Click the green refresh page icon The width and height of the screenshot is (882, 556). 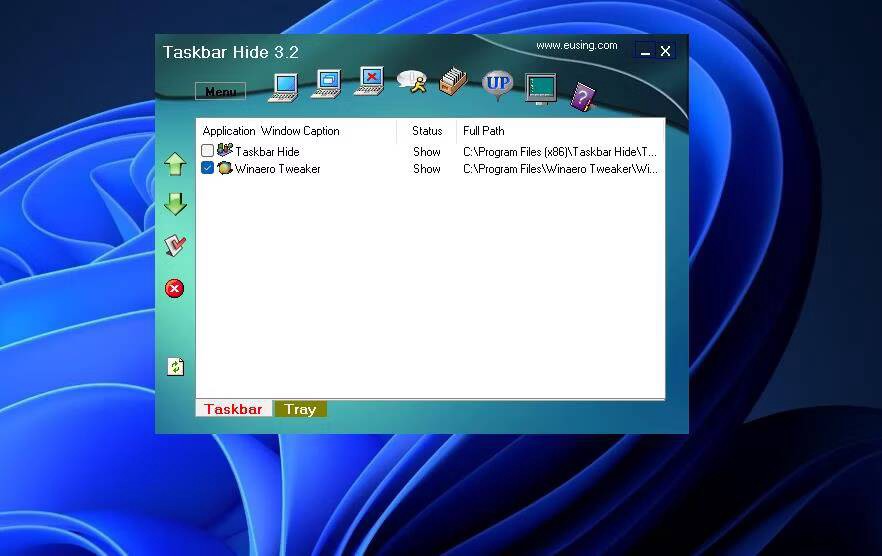176,367
